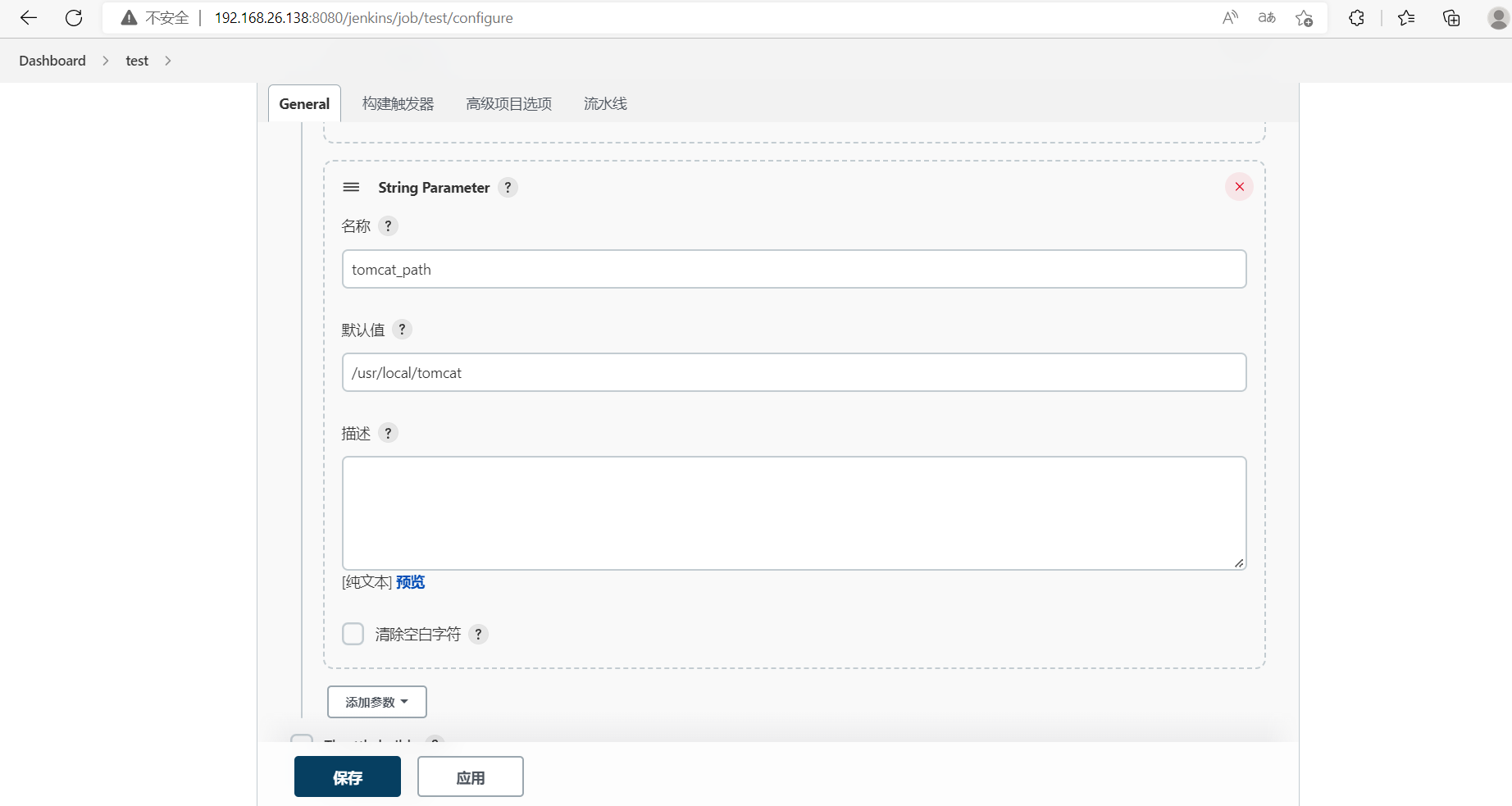Switch to the 高级项目选项 tab
The image size is (1512, 806).
pyautogui.click(x=508, y=103)
